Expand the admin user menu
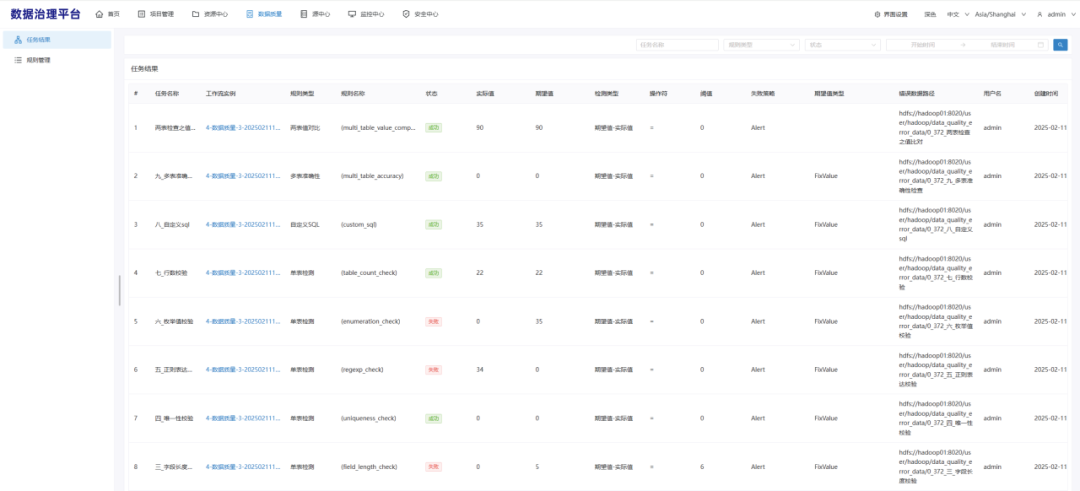Viewport: 1080px width, 491px height. (x=1055, y=14)
